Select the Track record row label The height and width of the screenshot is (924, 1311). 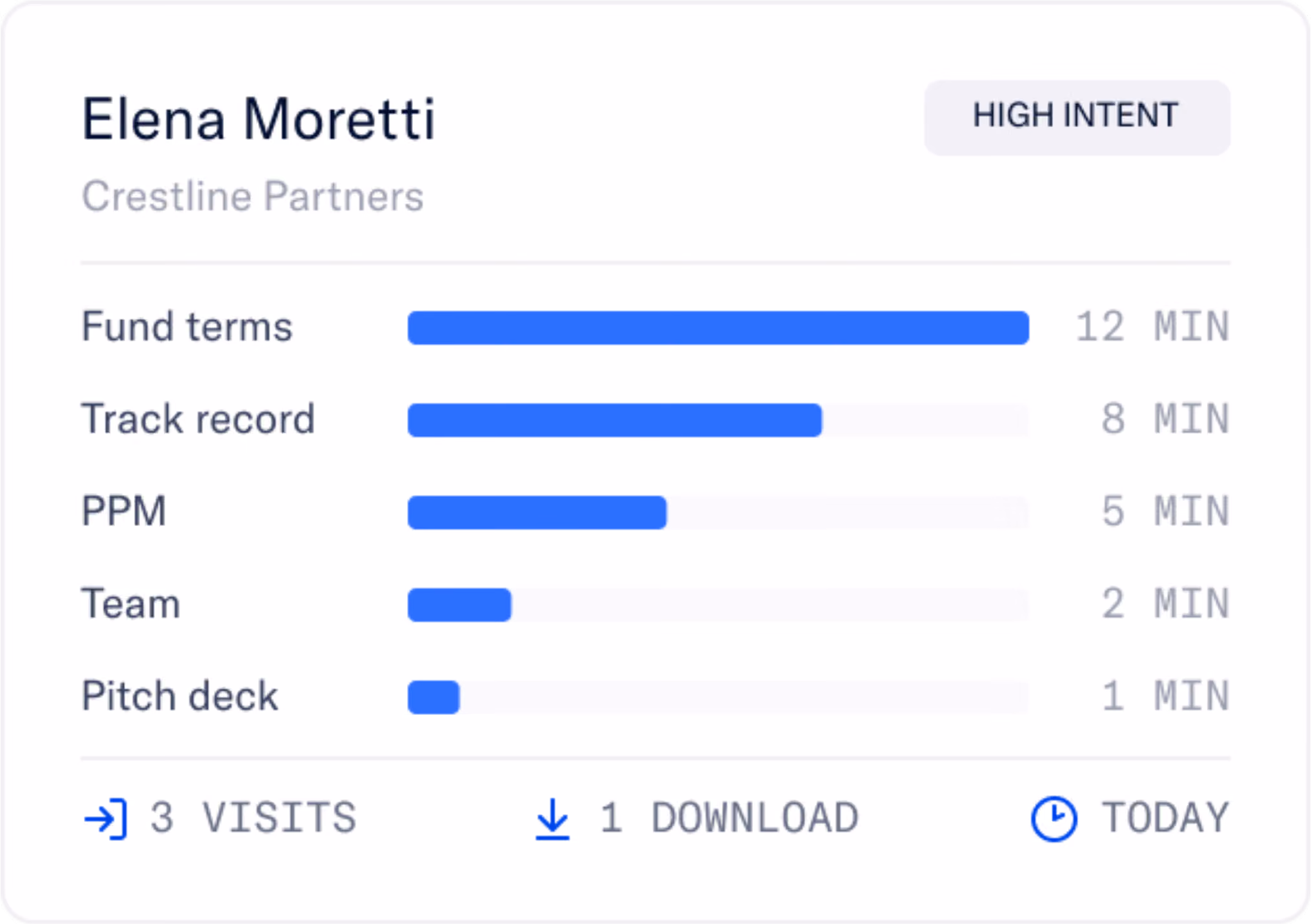click(198, 419)
